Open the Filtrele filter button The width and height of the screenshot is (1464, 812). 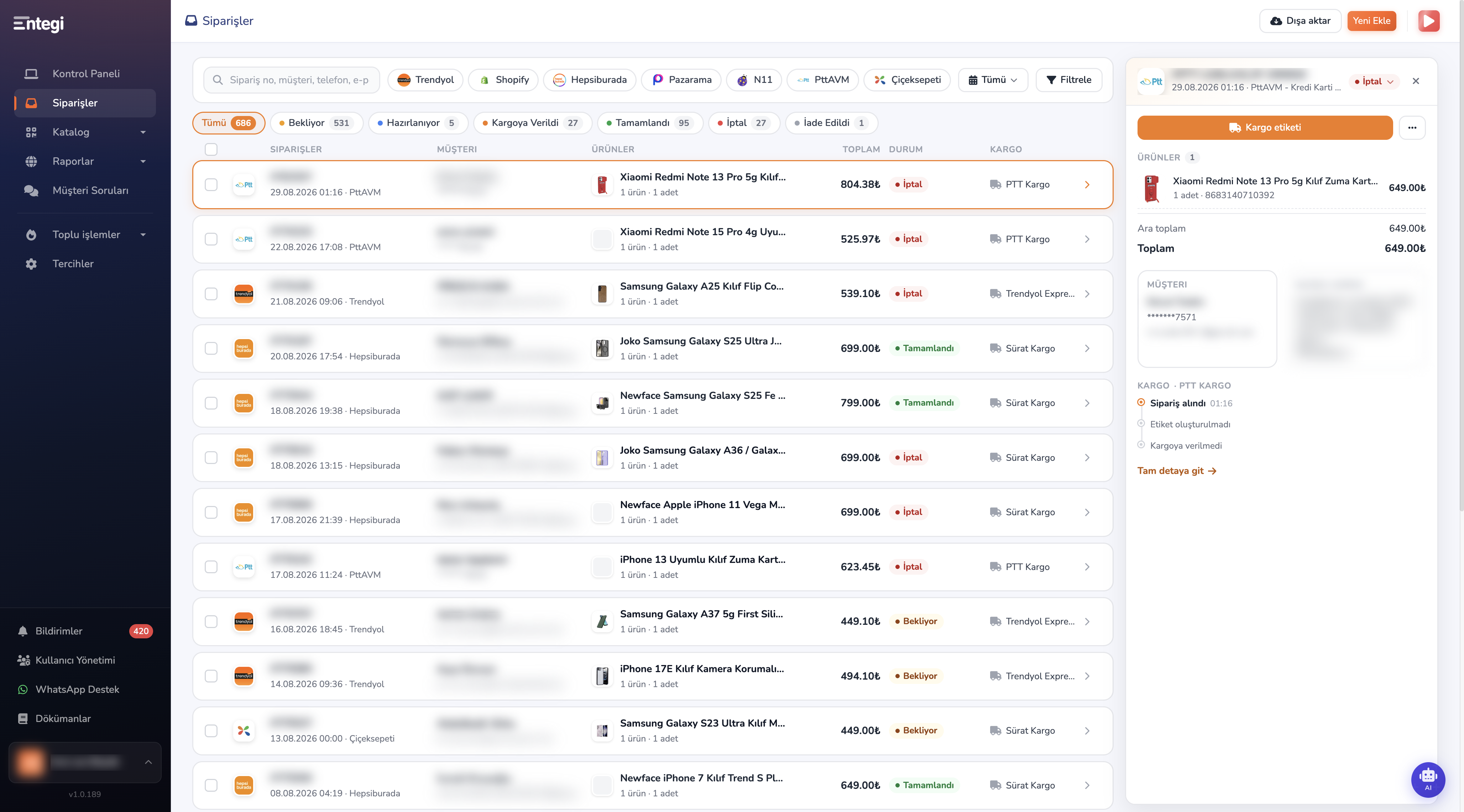[x=1068, y=80]
